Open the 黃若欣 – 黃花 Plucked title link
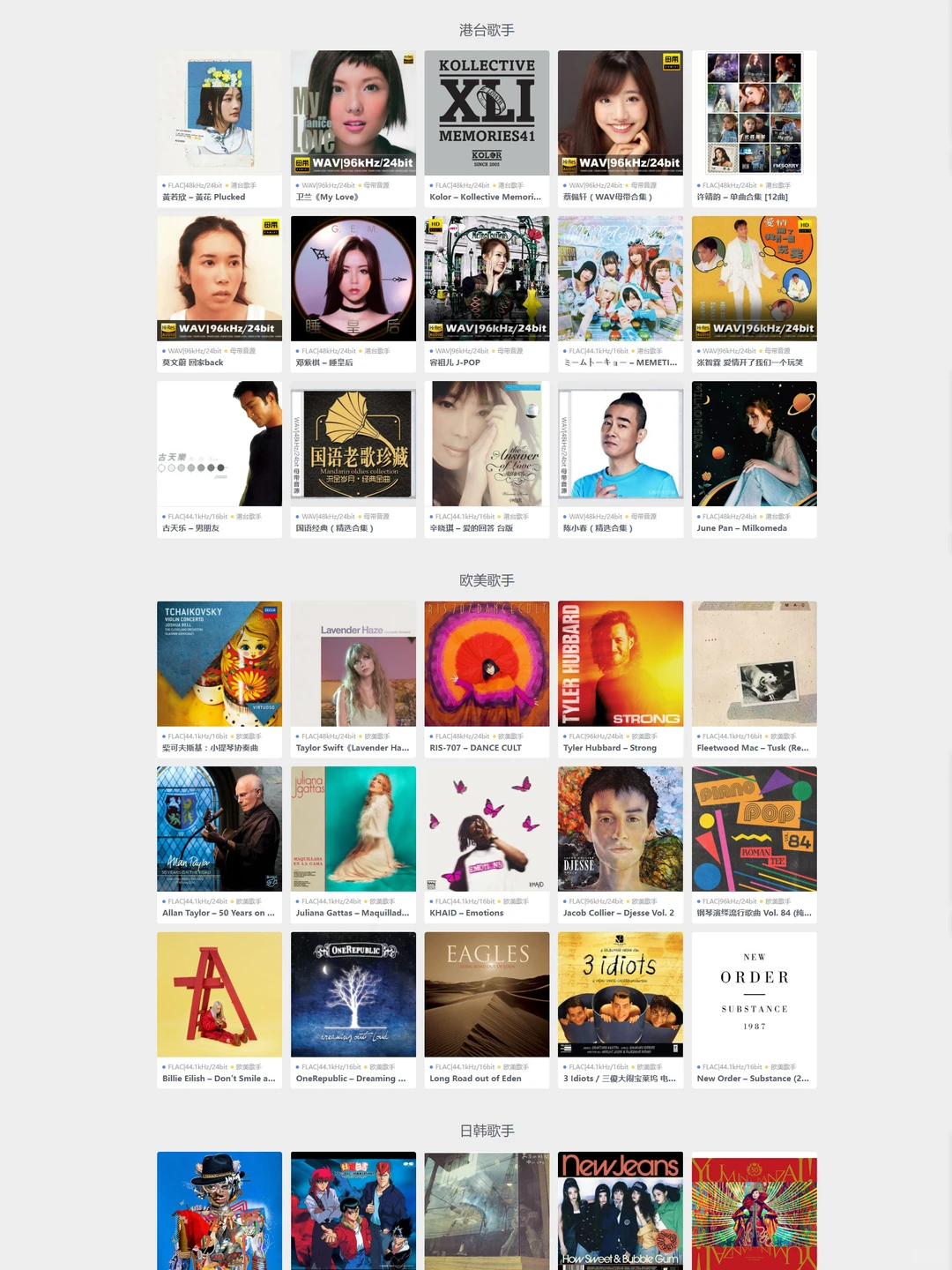Screen dimensions: 952x1270 tap(204, 197)
